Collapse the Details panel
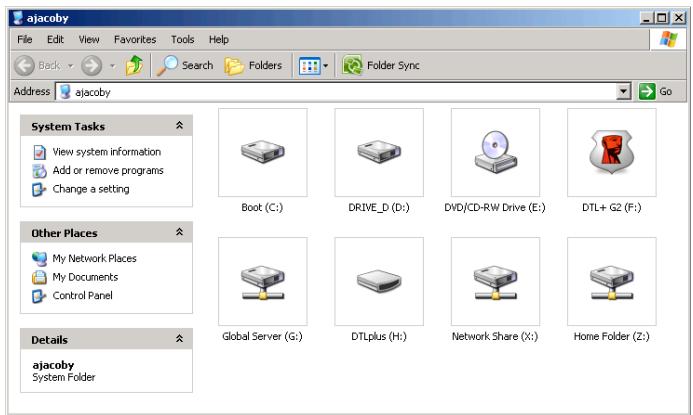Screen dimensions: 693x415 point(179,339)
